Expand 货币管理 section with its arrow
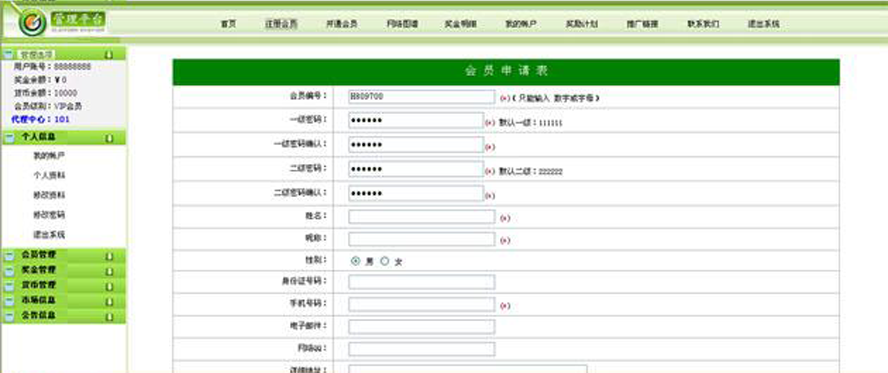This screenshot has width=888, height=373. point(109,286)
